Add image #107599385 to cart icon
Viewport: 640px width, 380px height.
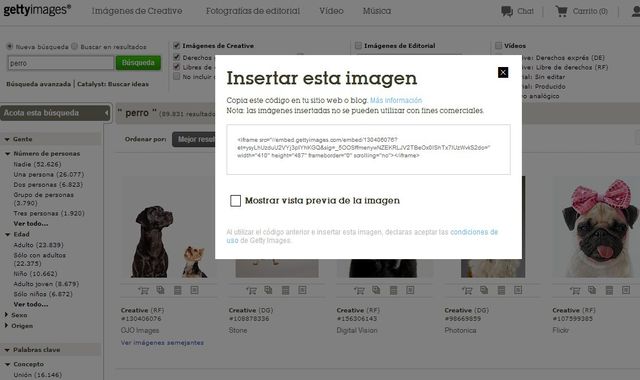(x=575, y=291)
